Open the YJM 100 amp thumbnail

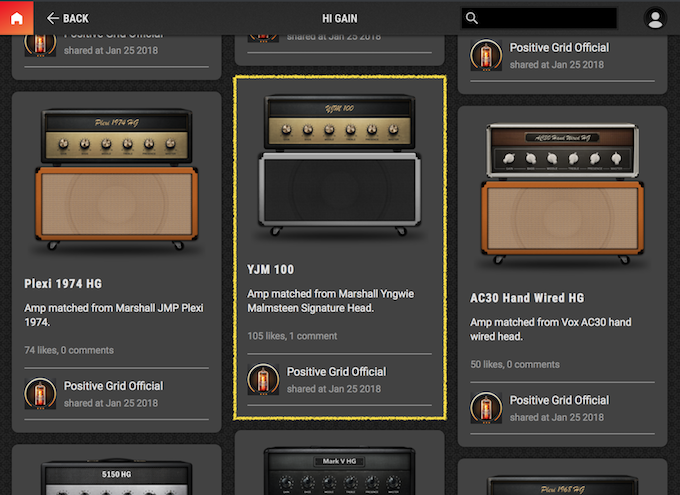coord(340,165)
